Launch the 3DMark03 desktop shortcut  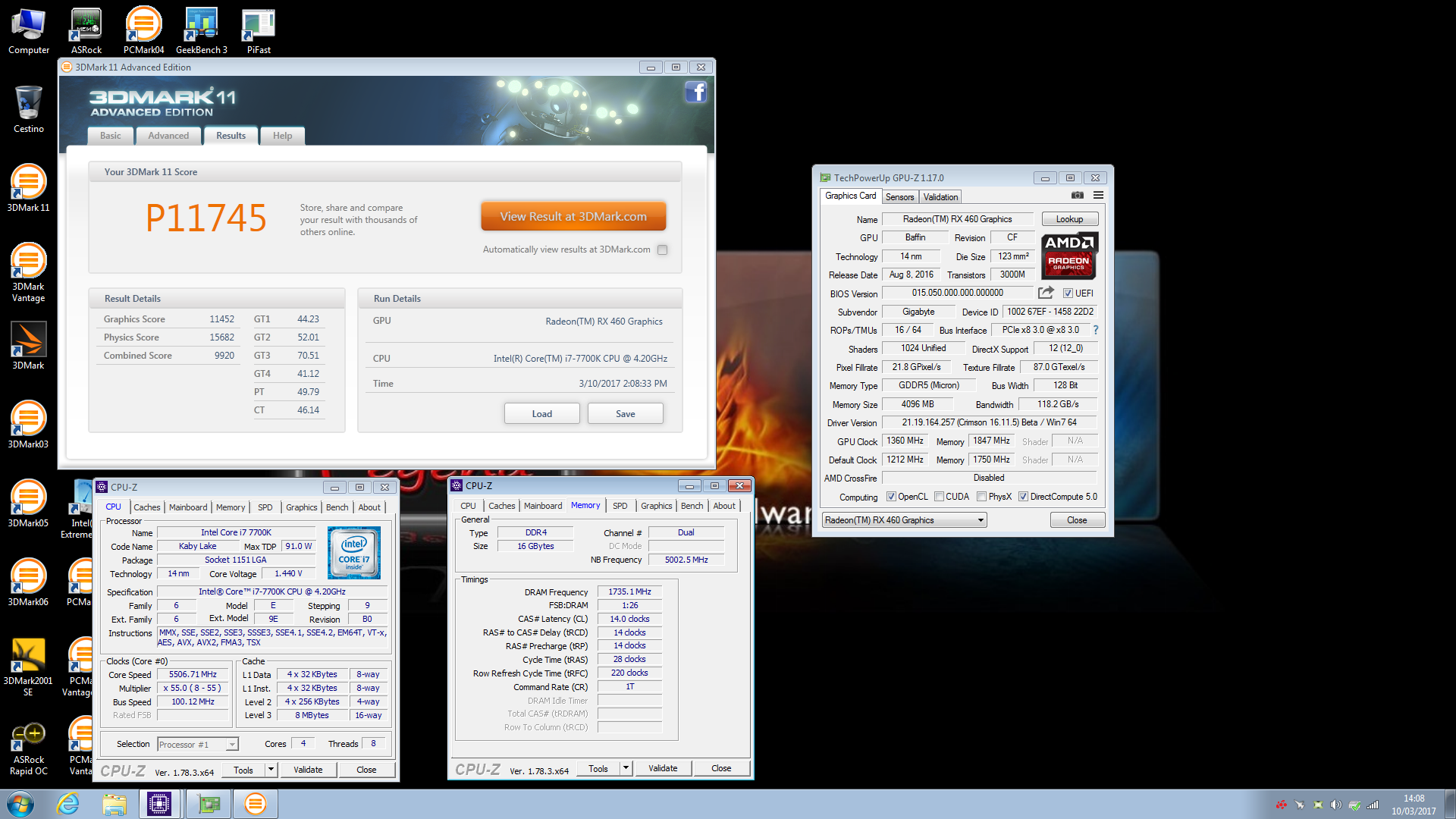click(29, 425)
